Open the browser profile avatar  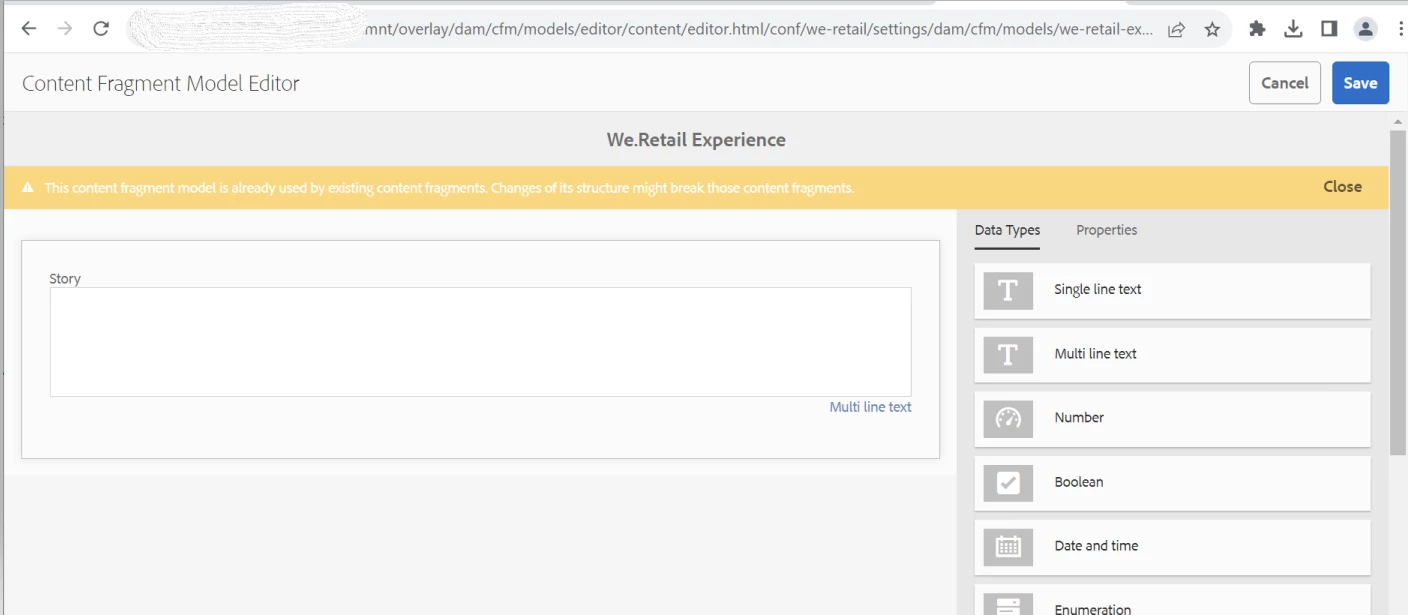coord(1365,29)
